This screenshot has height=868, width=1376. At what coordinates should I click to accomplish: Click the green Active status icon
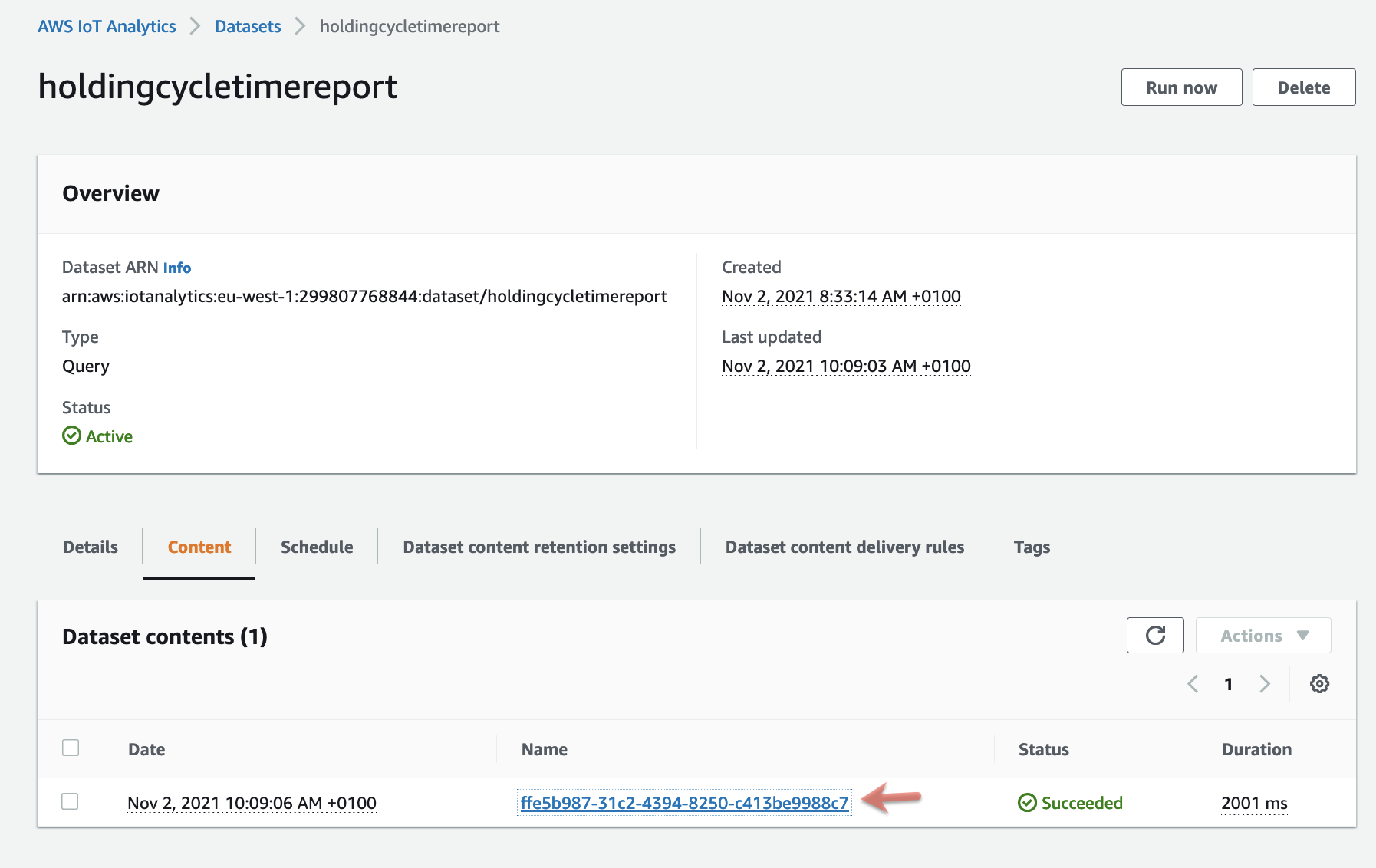[71, 436]
